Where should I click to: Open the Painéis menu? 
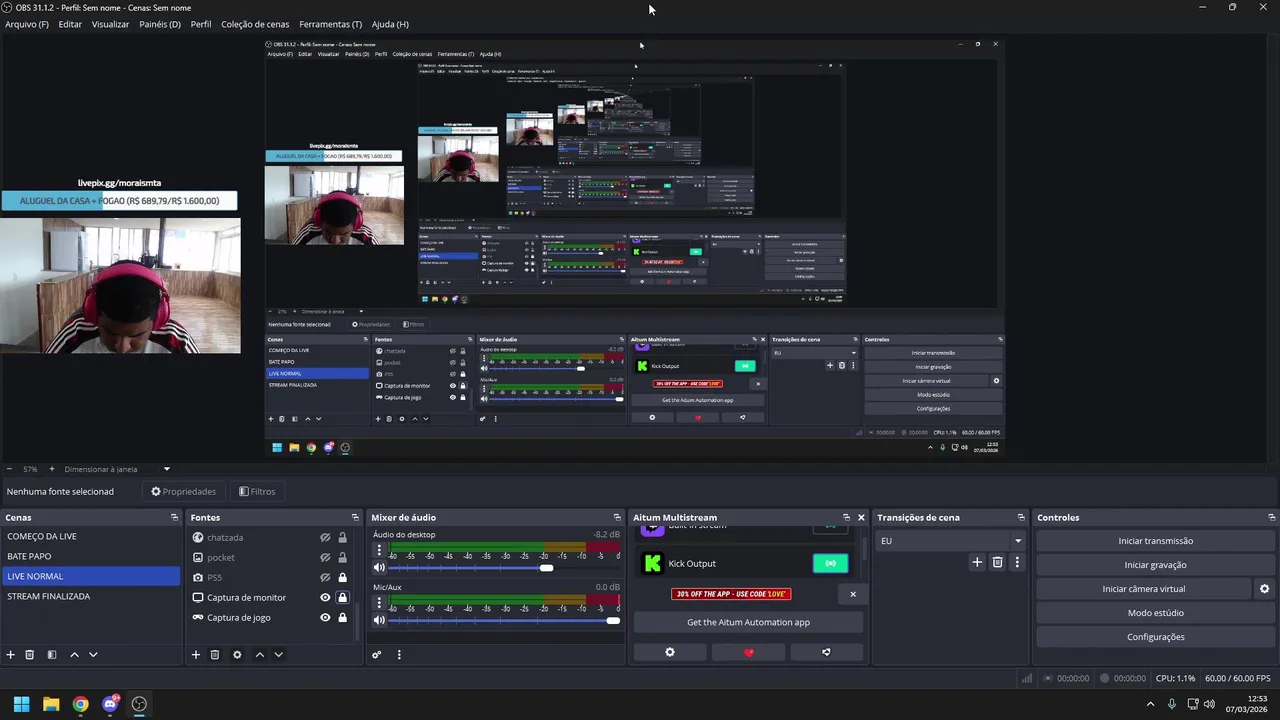160,24
